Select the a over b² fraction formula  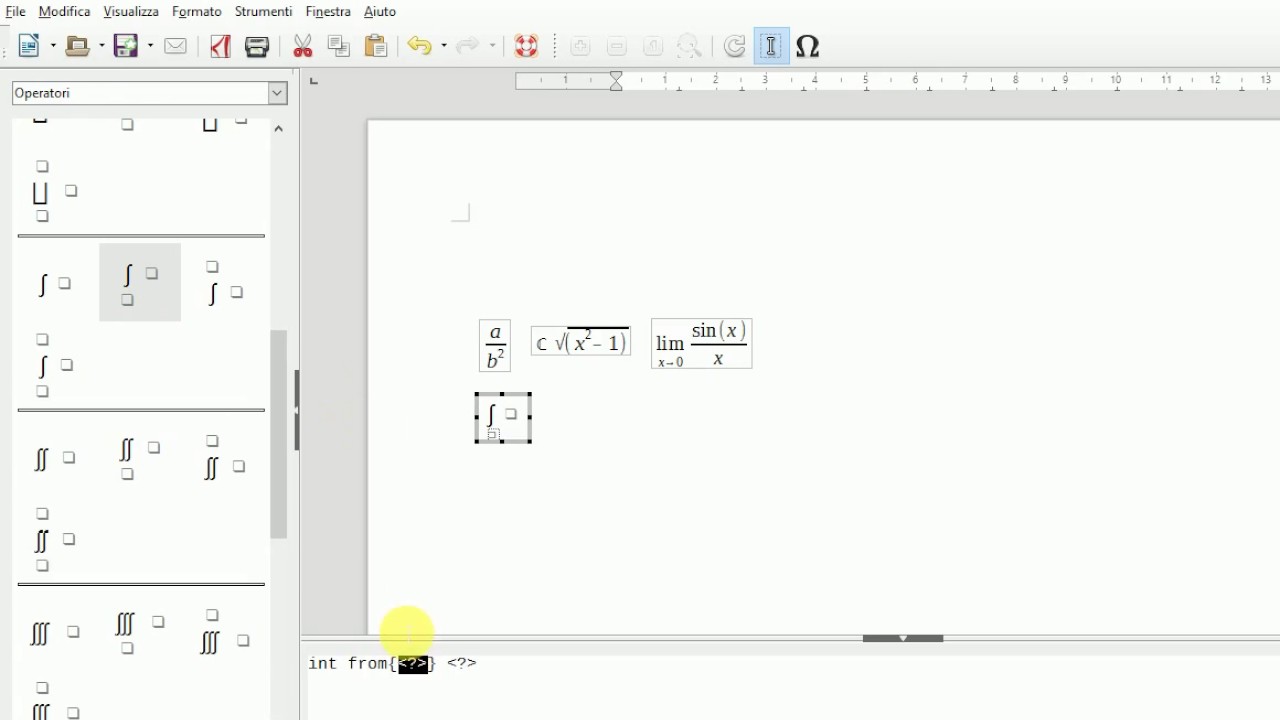tap(495, 346)
